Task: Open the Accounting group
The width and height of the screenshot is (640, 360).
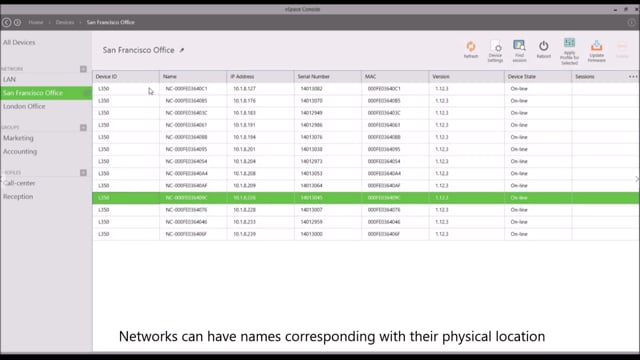Action: coord(20,152)
